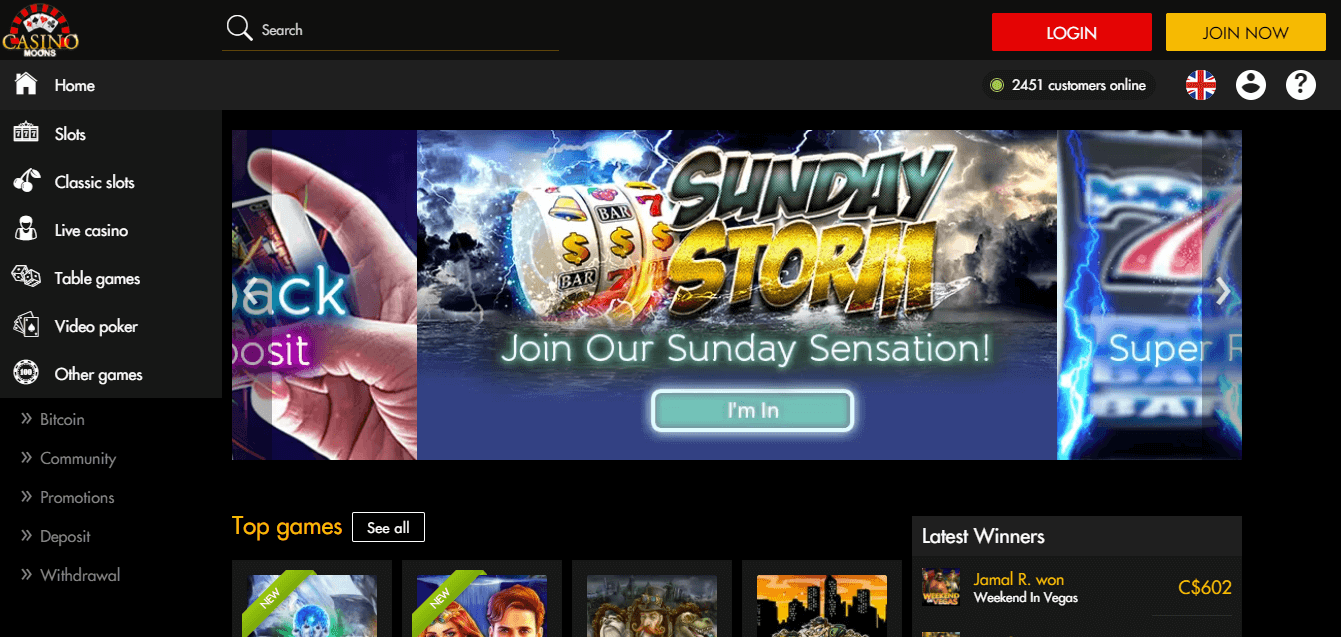Click the Casino Moons logo
Image resolution: width=1341 pixels, height=637 pixels.
point(40,30)
